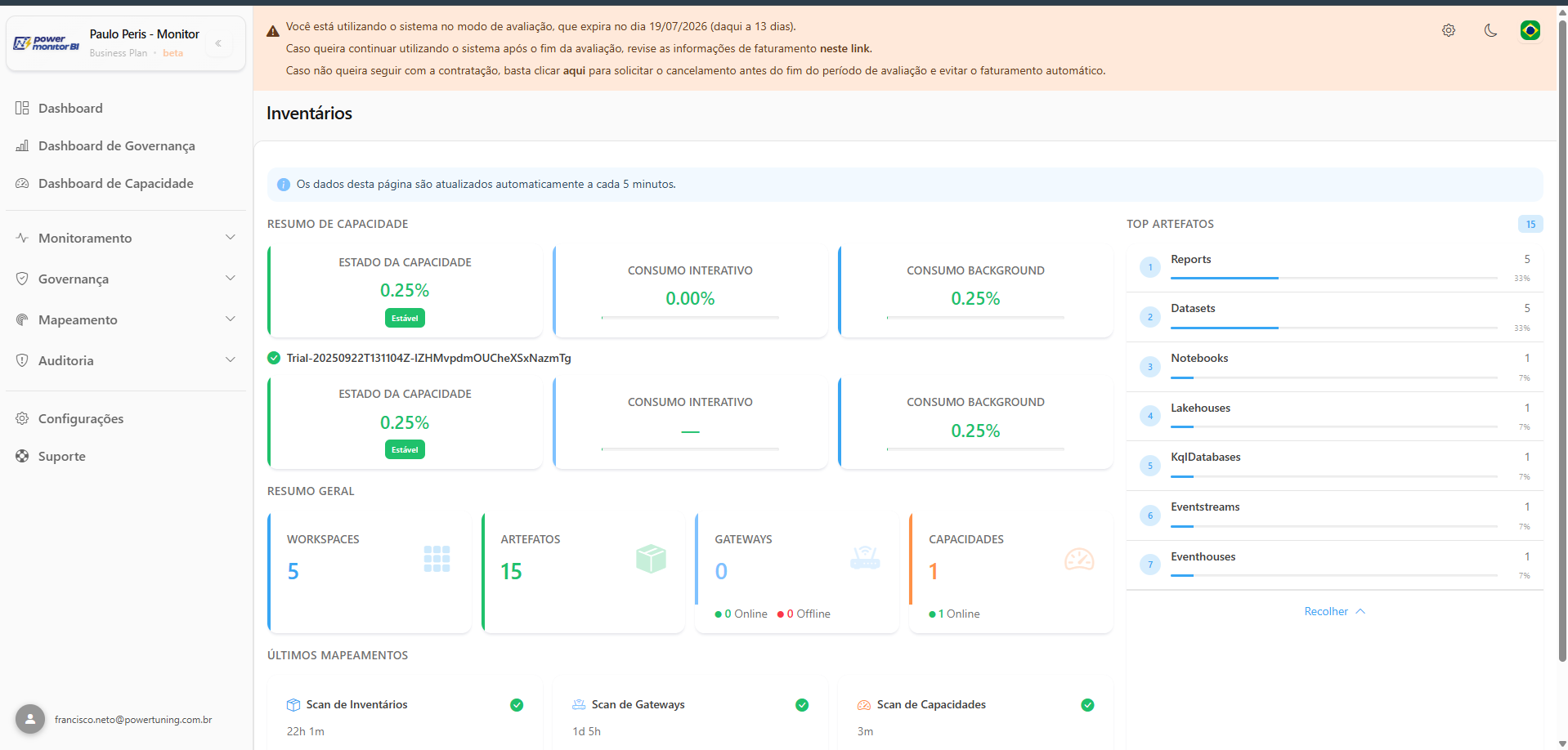Click the Workspaces count 5
1568x750 pixels.
(293, 571)
